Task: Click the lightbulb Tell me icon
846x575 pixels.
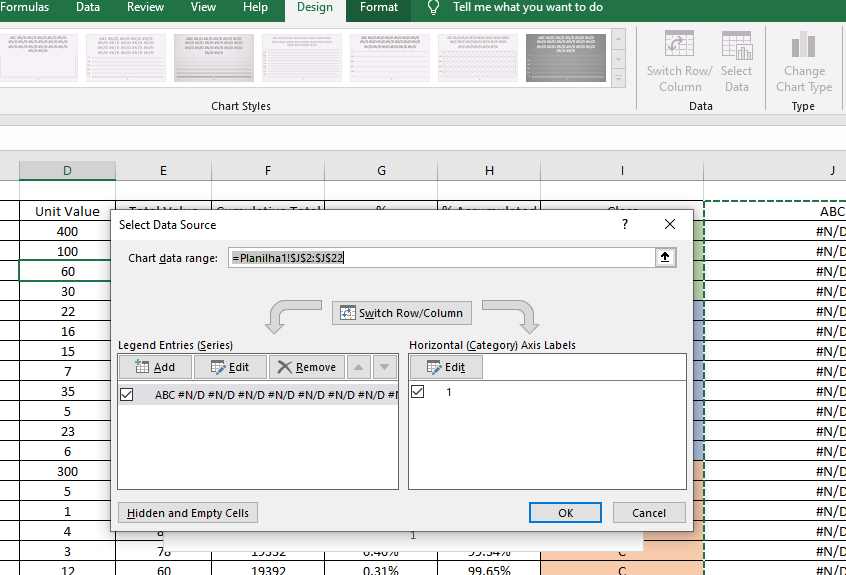Action: [433, 8]
